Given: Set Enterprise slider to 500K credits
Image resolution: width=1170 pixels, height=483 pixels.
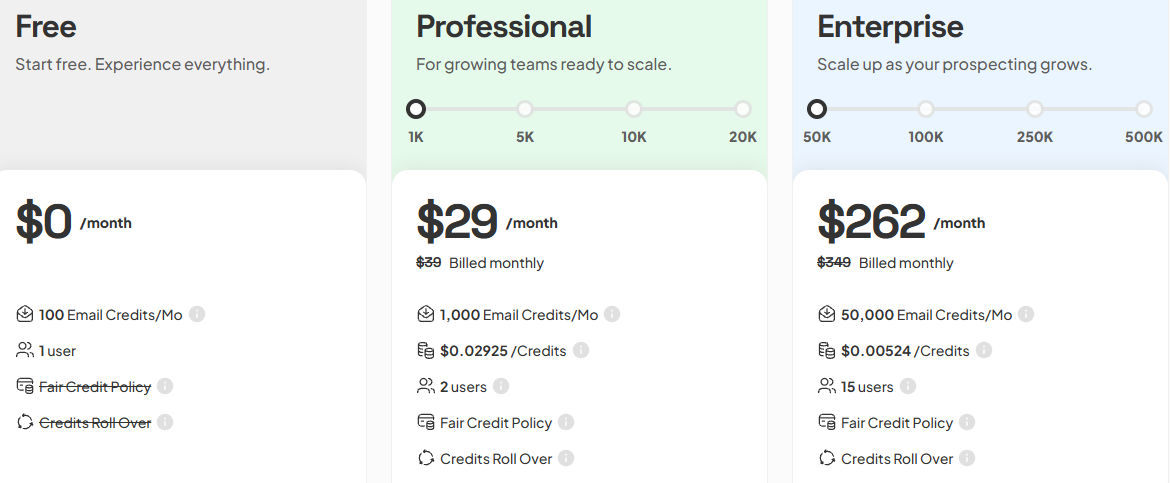Looking at the screenshot, I should pos(1144,109).
